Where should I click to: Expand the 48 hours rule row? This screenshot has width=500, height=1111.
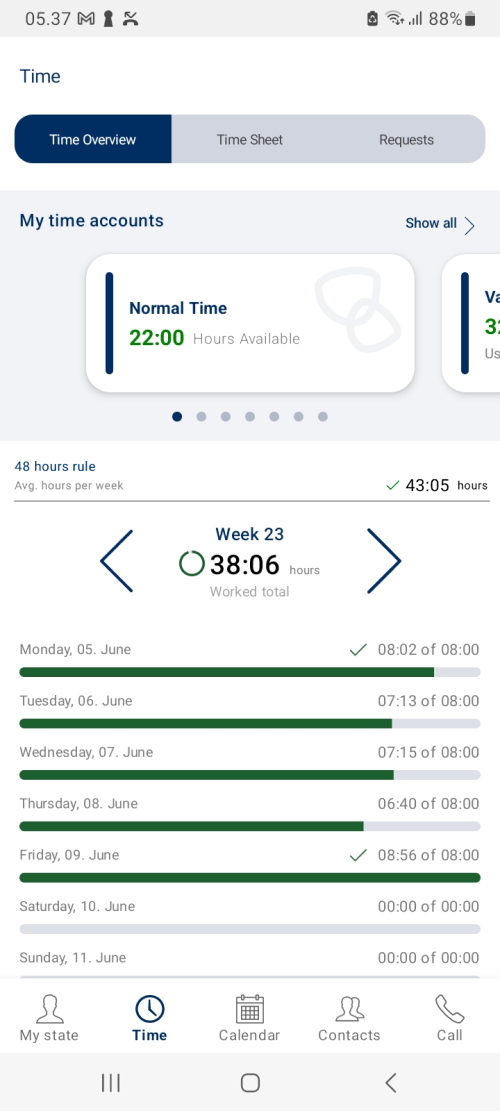[x=251, y=476]
